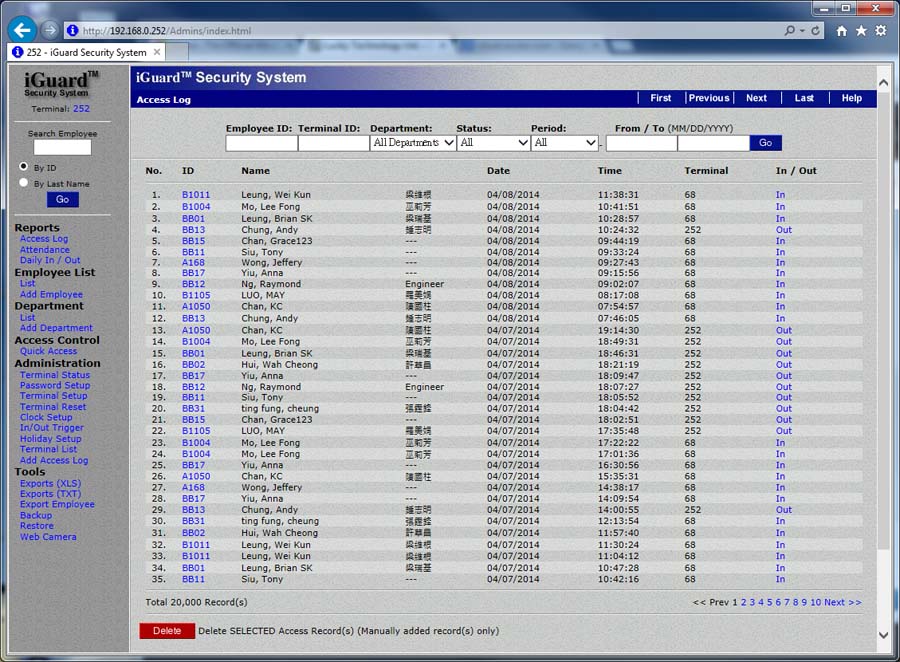Click Export Employee link
This screenshot has width=900, height=662.
pos(57,504)
